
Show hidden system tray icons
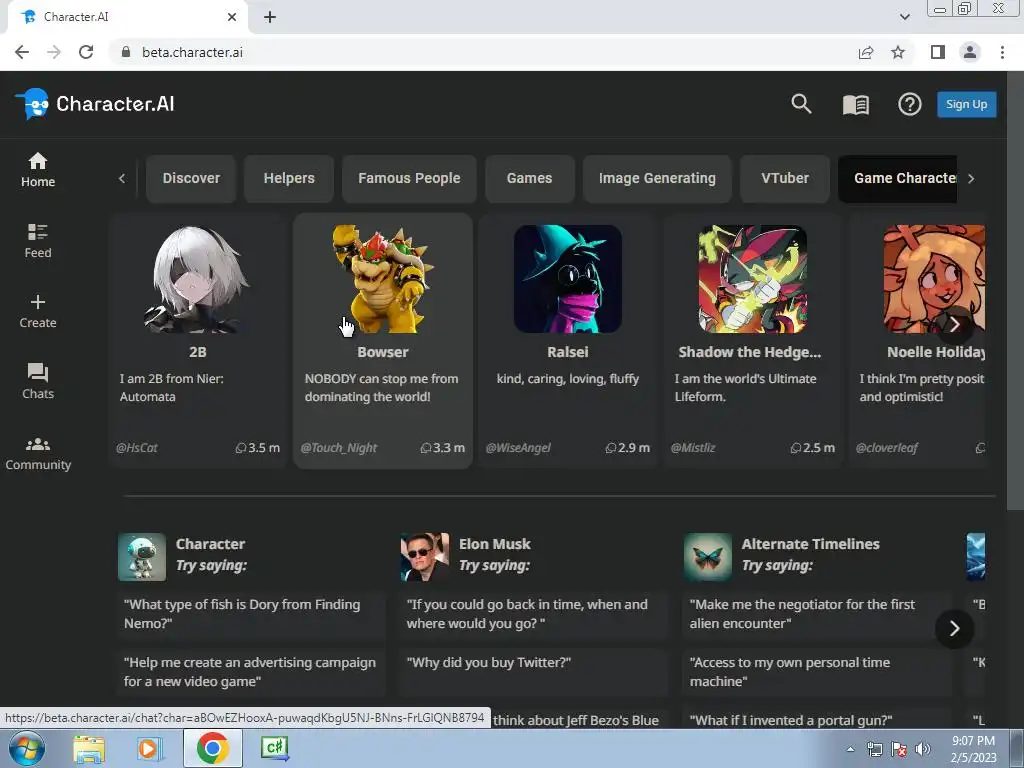850,749
